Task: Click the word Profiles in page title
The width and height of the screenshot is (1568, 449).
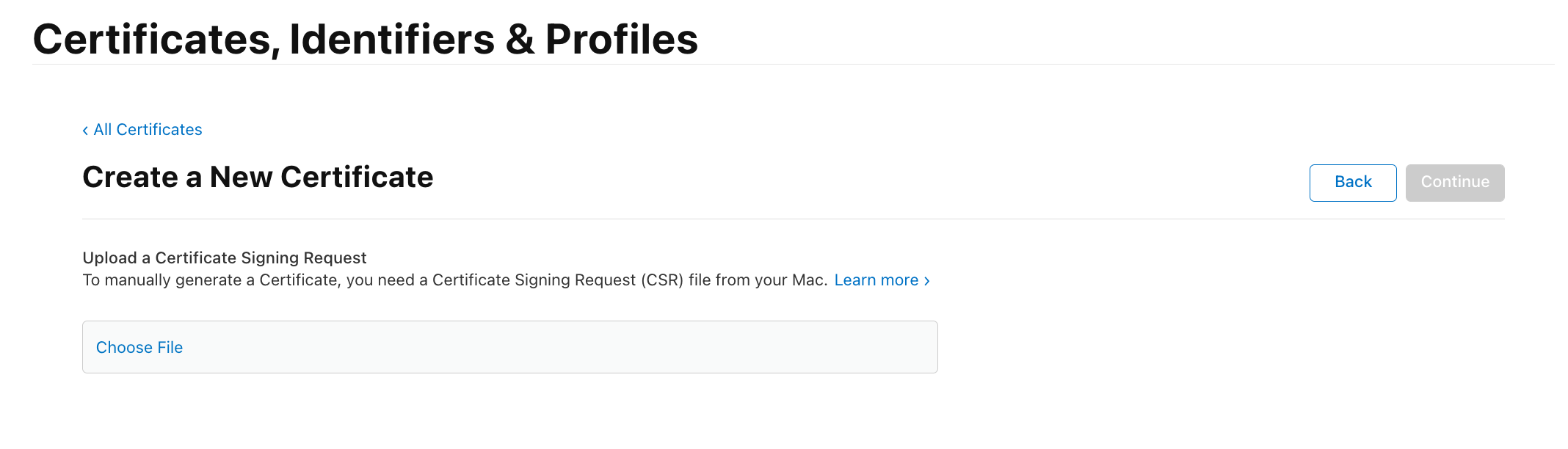Action: (x=621, y=39)
